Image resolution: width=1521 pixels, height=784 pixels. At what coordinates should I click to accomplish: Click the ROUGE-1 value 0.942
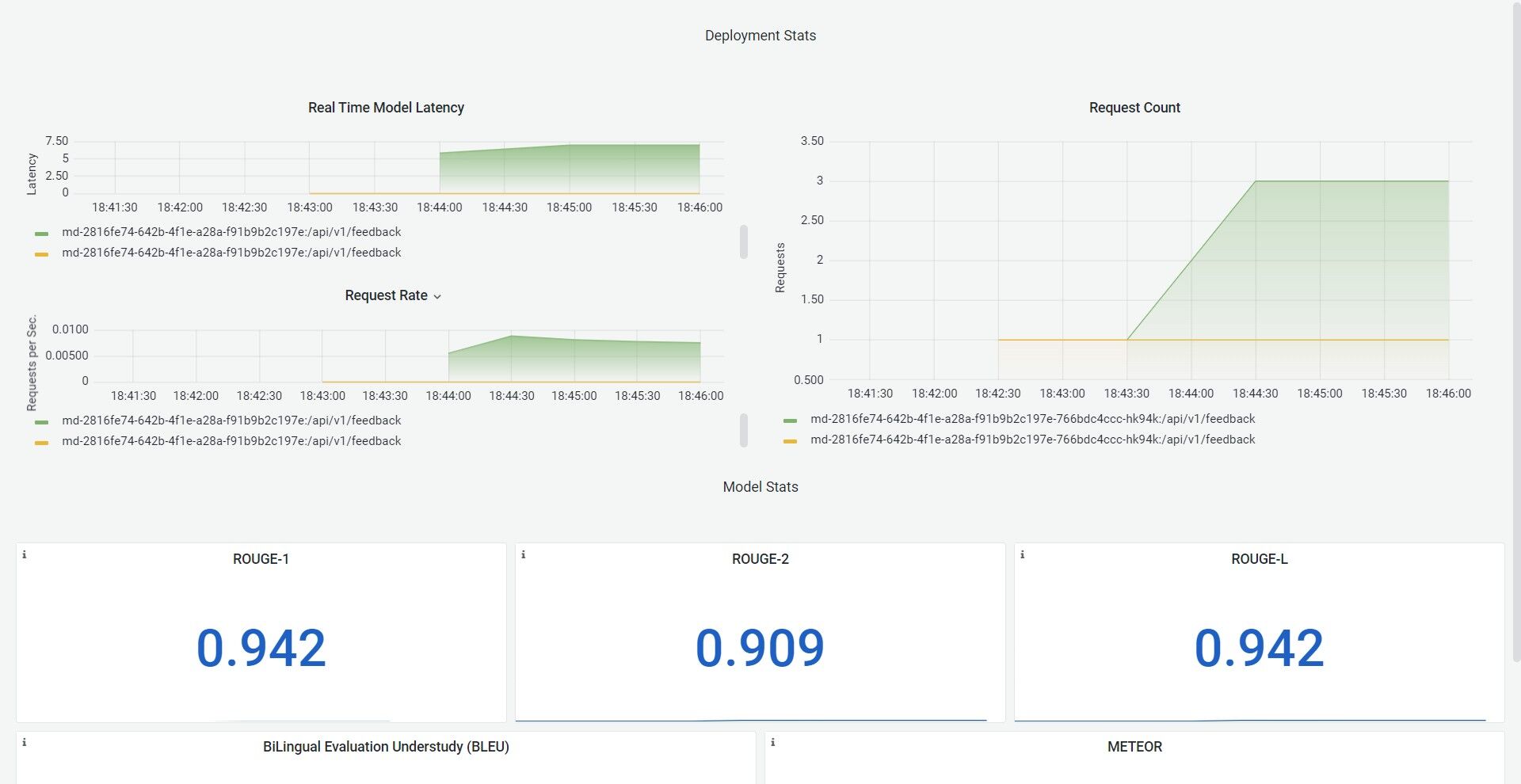261,648
